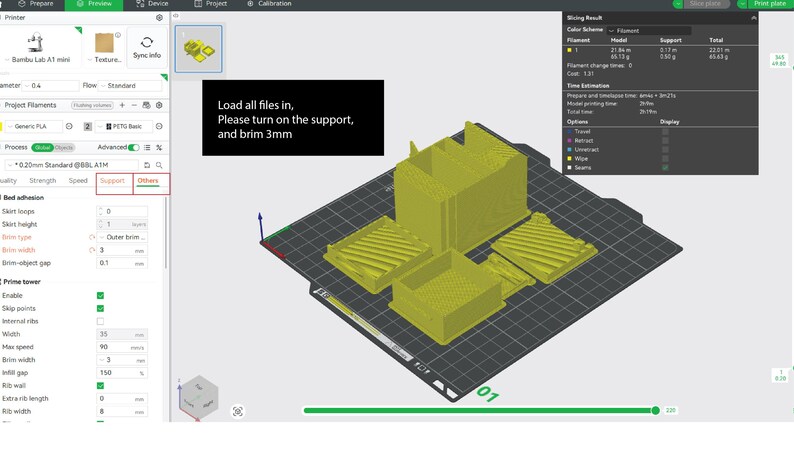Save process preset icon
794x450 pixels.
click(147, 165)
